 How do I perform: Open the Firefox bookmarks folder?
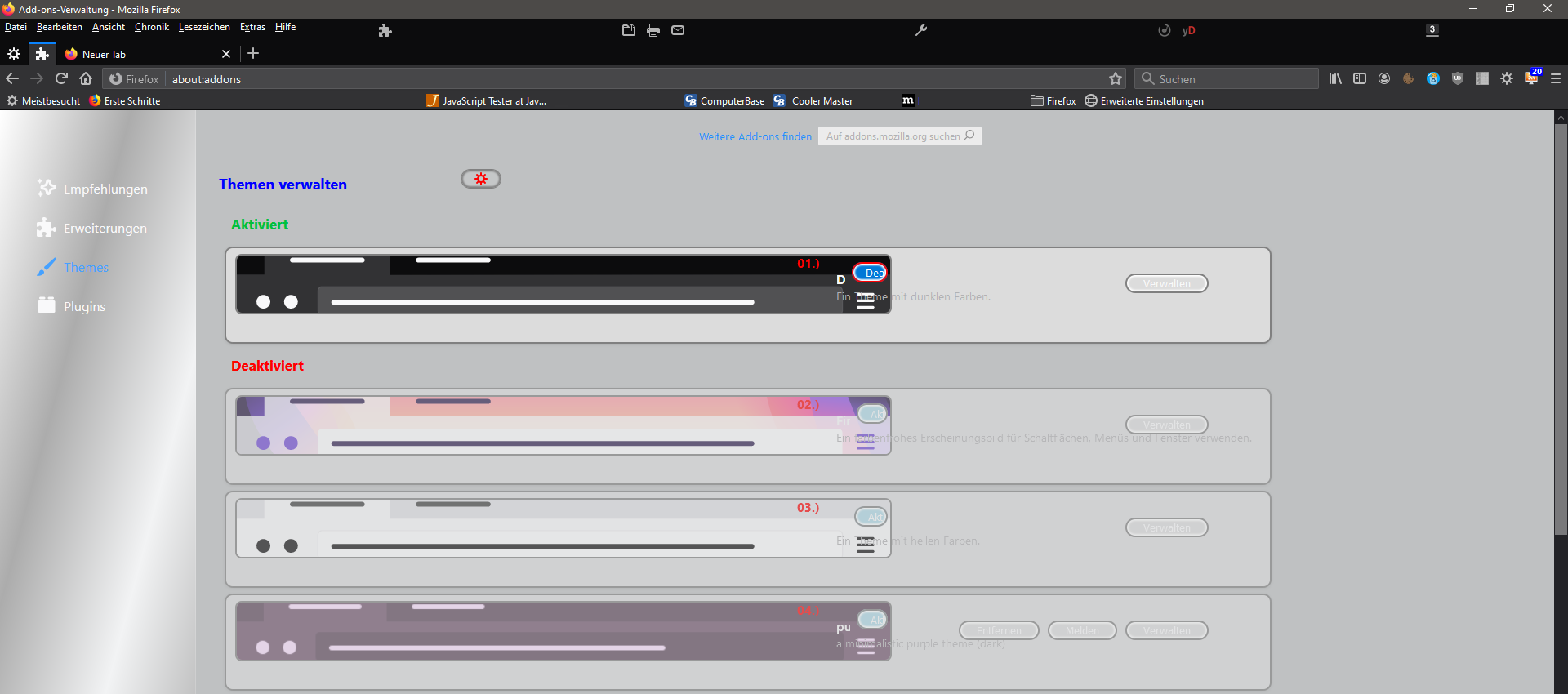tap(1053, 100)
